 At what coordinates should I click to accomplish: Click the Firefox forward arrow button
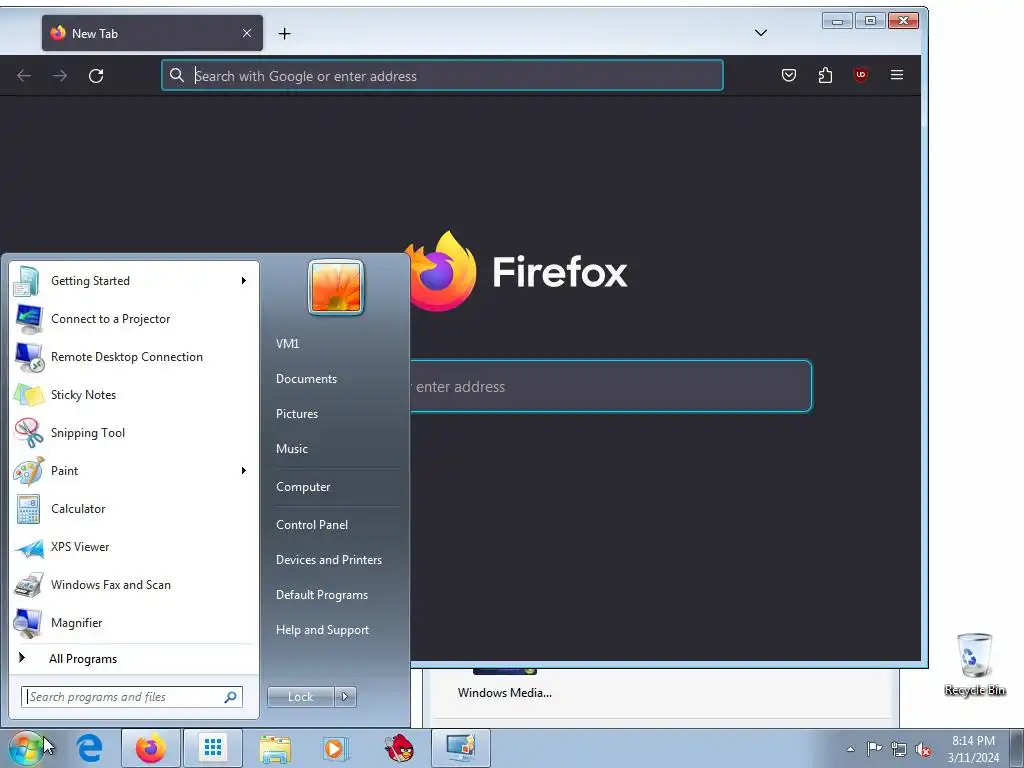coord(60,76)
